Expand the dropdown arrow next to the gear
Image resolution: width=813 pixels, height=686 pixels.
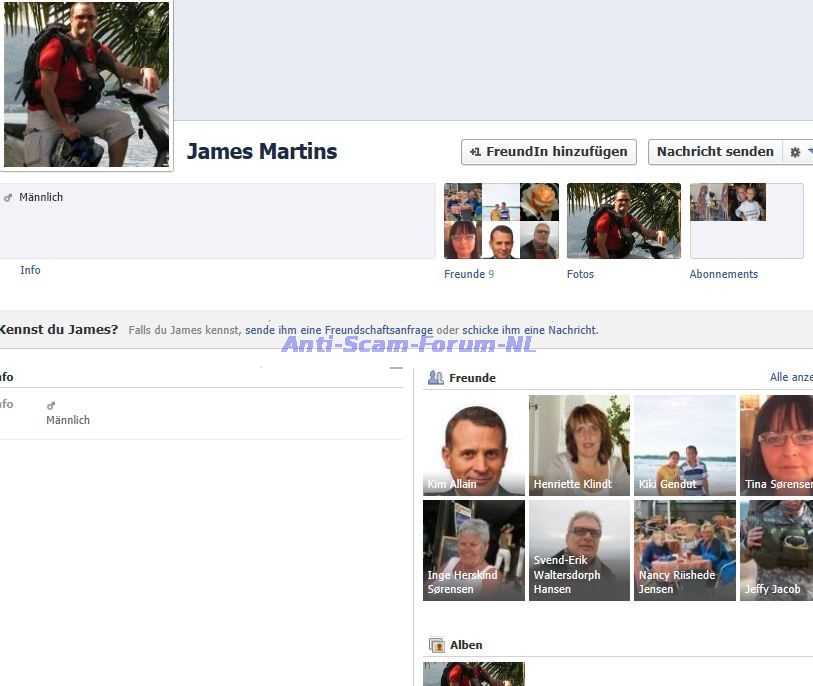point(809,152)
